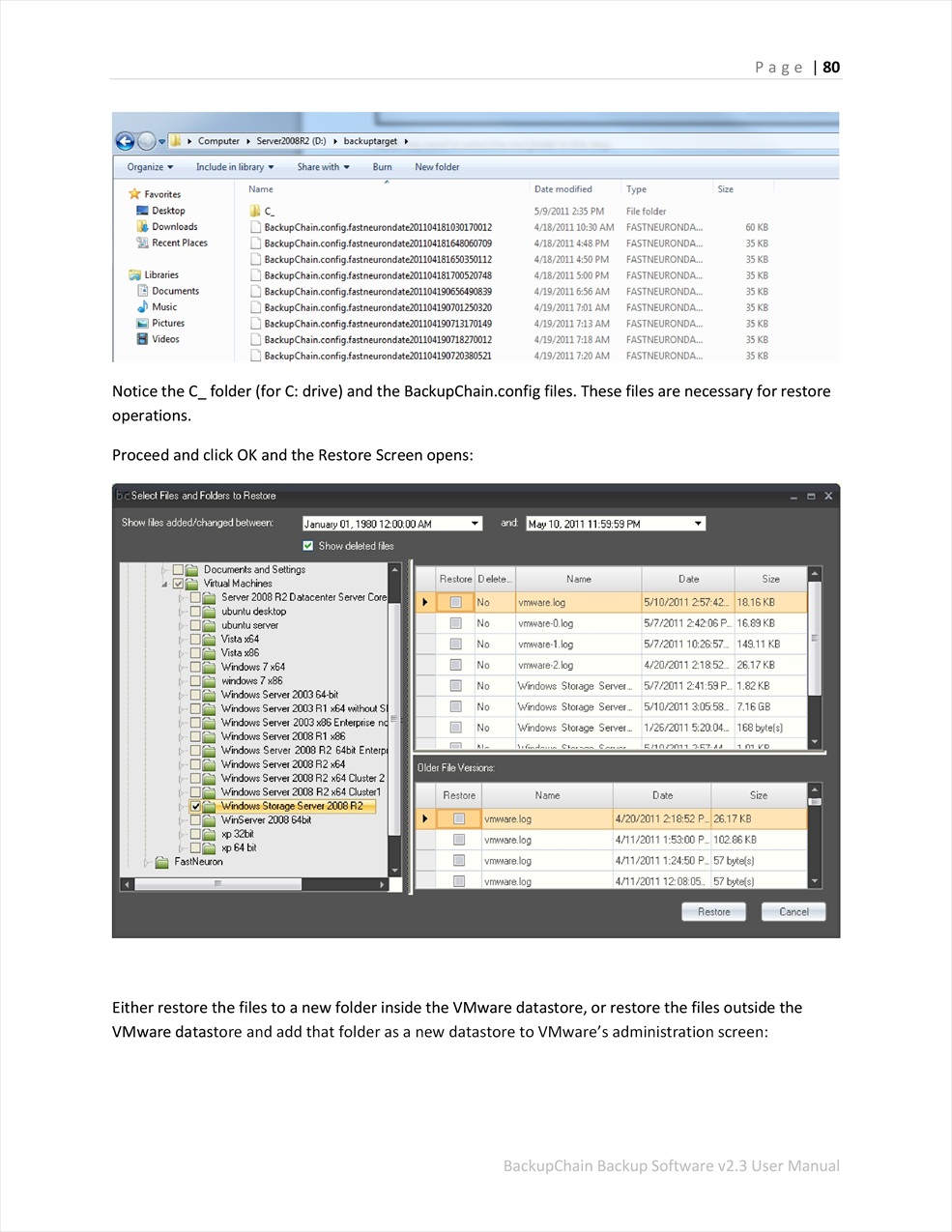
Task: Open the Organize menu
Action: [x=150, y=167]
